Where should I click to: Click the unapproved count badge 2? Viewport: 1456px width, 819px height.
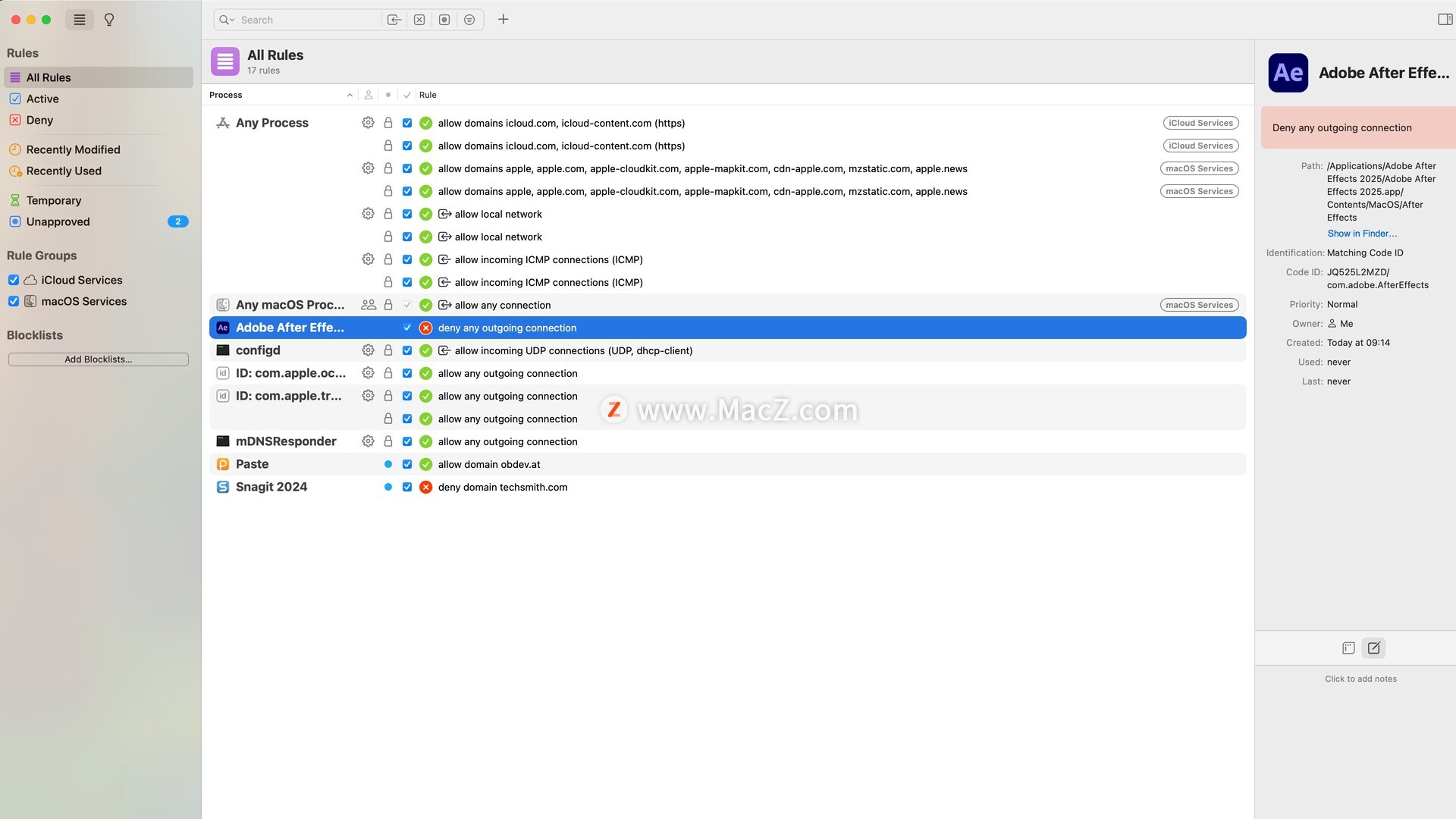[x=177, y=221]
